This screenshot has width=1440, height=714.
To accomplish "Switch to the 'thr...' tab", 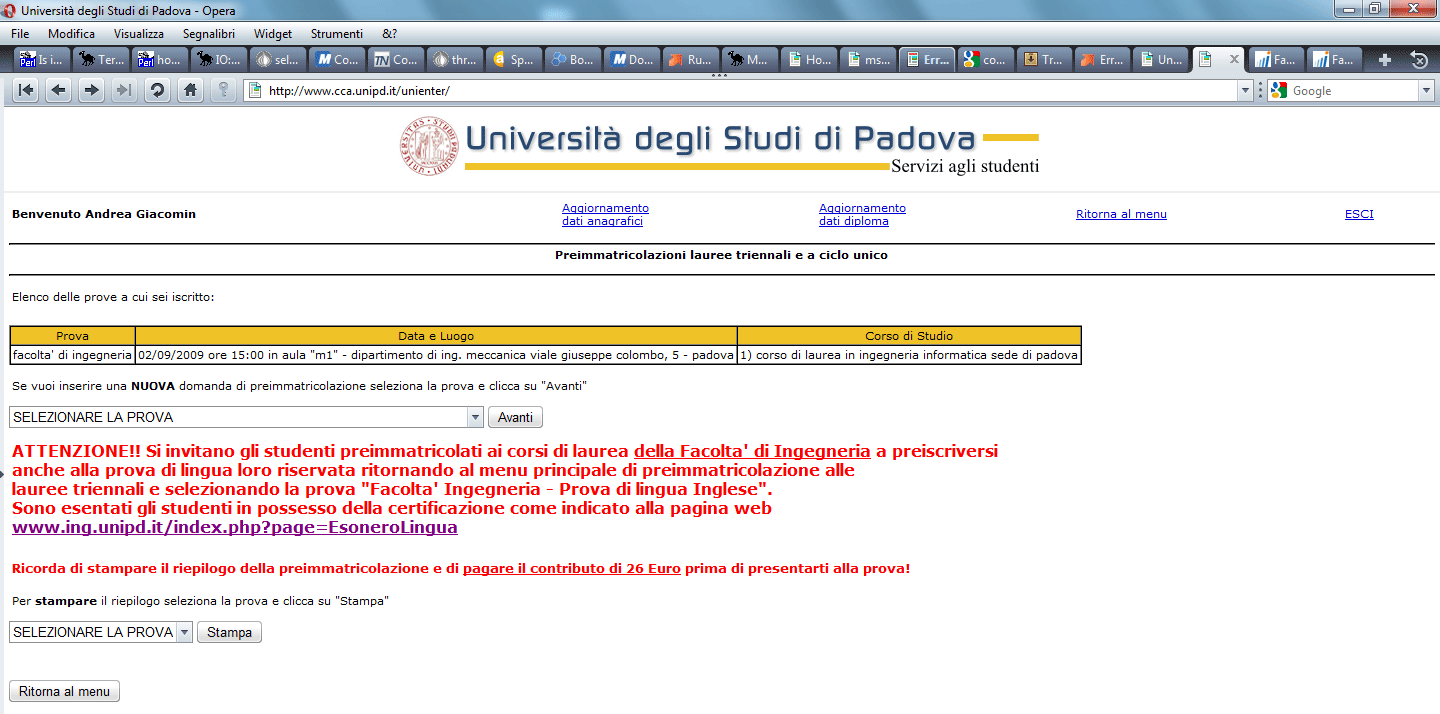I will 455,60.
